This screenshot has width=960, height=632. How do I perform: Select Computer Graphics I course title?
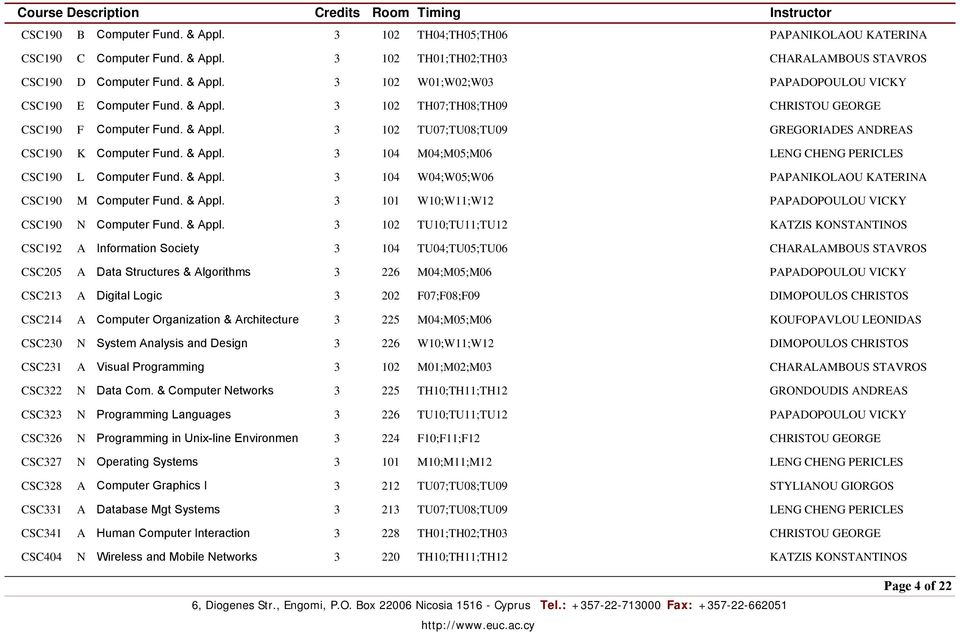click(x=151, y=486)
